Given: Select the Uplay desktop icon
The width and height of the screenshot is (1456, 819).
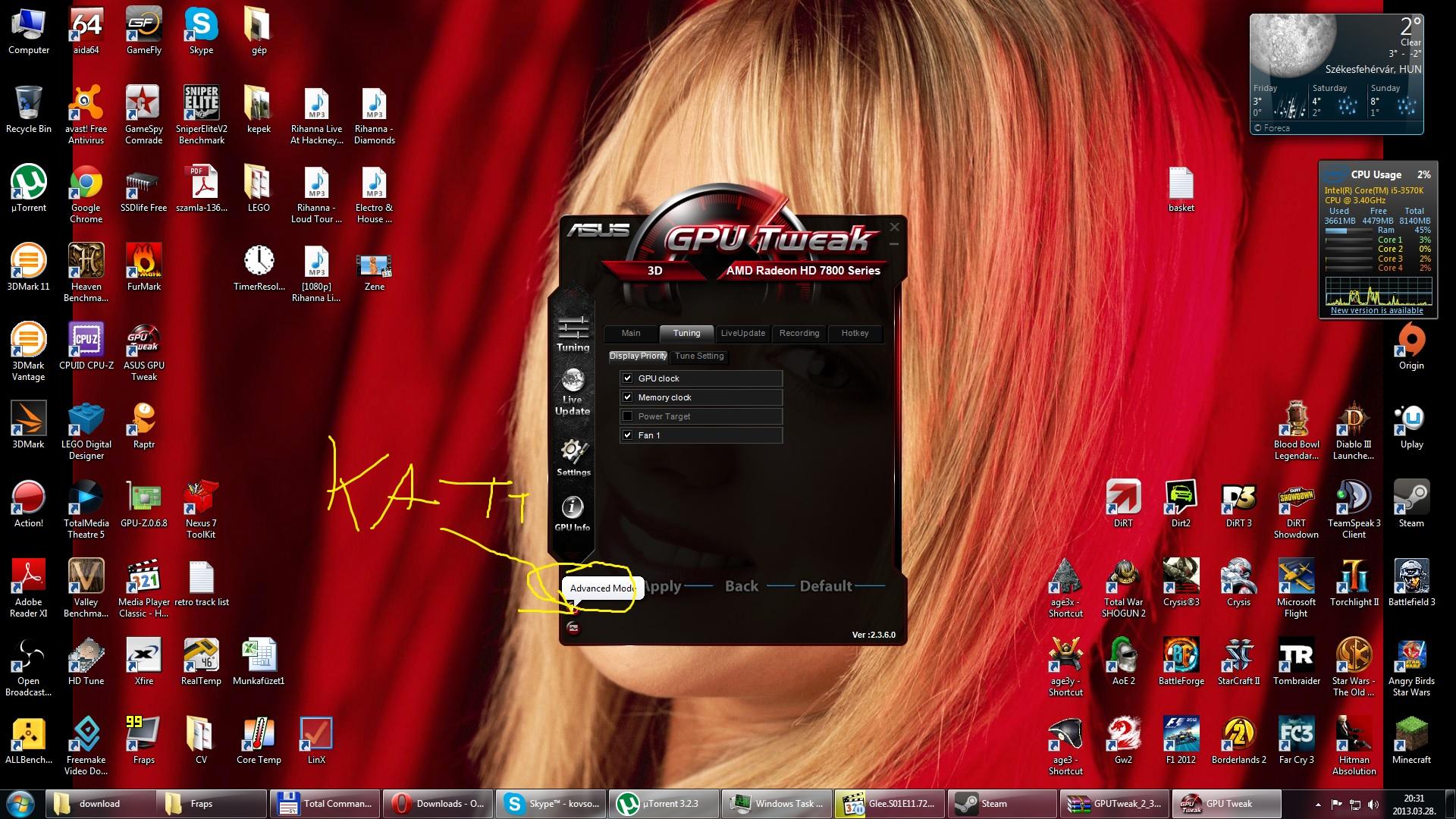Looking at the screenshot, I should pyautogui.click(x=1411, y=426).
